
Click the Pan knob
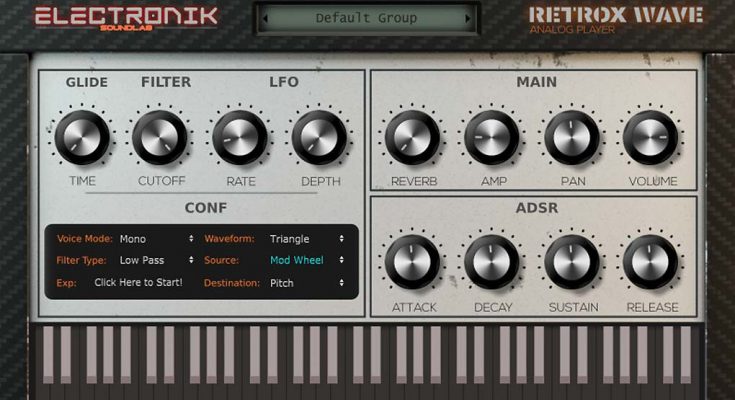coord(571,137)
